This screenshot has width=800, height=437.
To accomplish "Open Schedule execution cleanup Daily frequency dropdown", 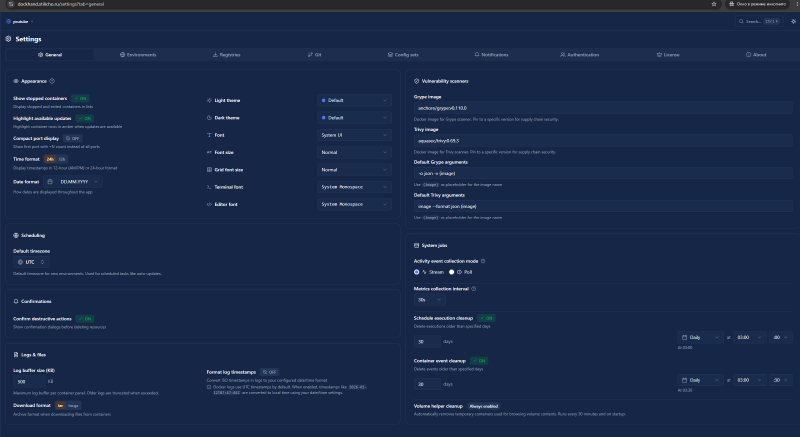I will 700,338.
